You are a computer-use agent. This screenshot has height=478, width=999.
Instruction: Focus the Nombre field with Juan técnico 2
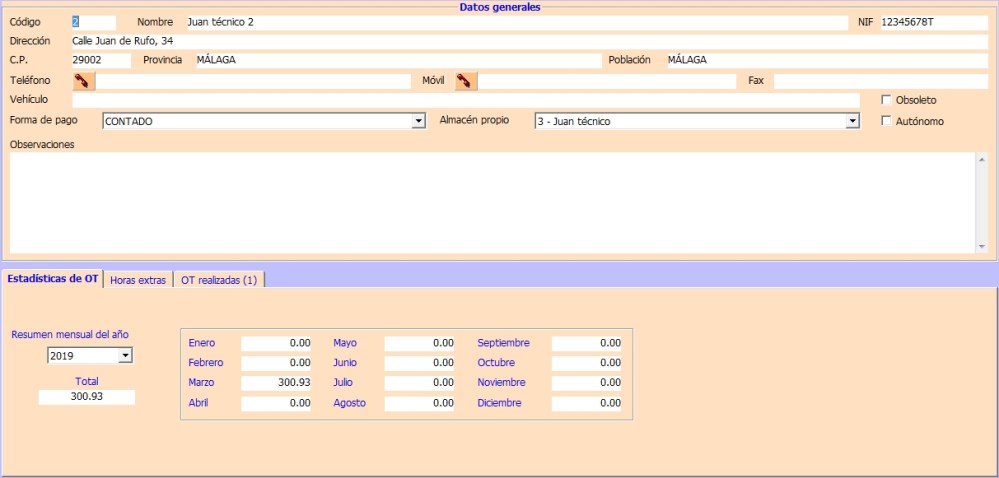(515, 22)
